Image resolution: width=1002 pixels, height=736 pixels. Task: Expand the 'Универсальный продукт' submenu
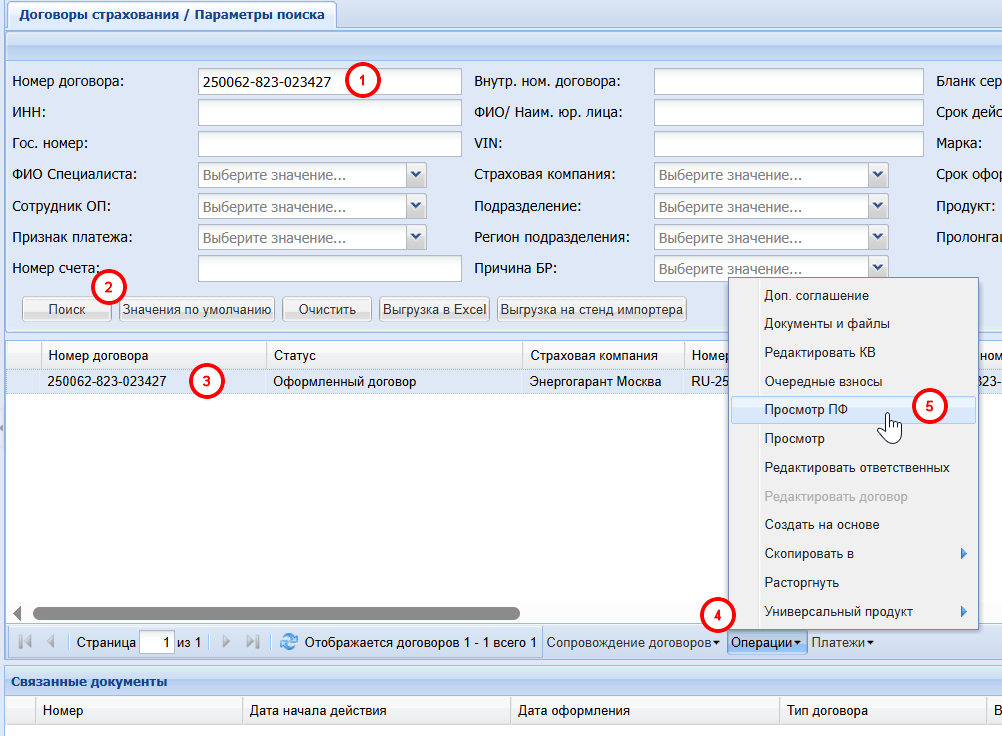(963, 612)
